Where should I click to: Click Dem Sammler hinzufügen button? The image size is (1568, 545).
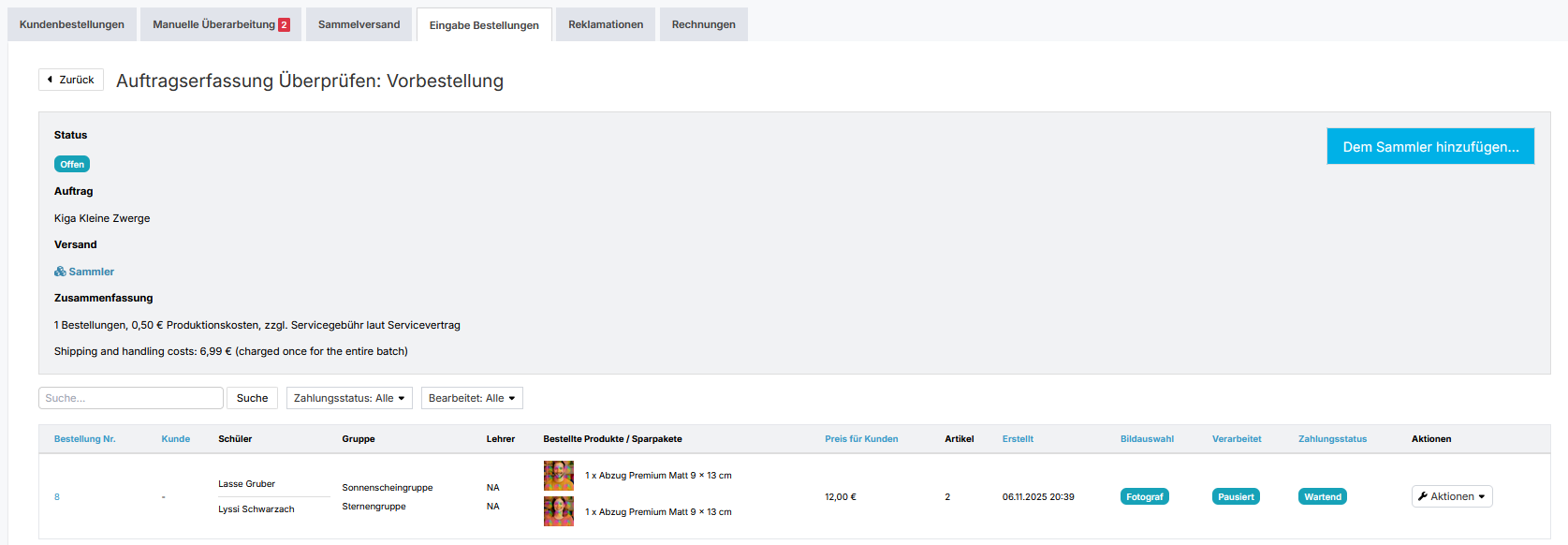pos(1430,146)
